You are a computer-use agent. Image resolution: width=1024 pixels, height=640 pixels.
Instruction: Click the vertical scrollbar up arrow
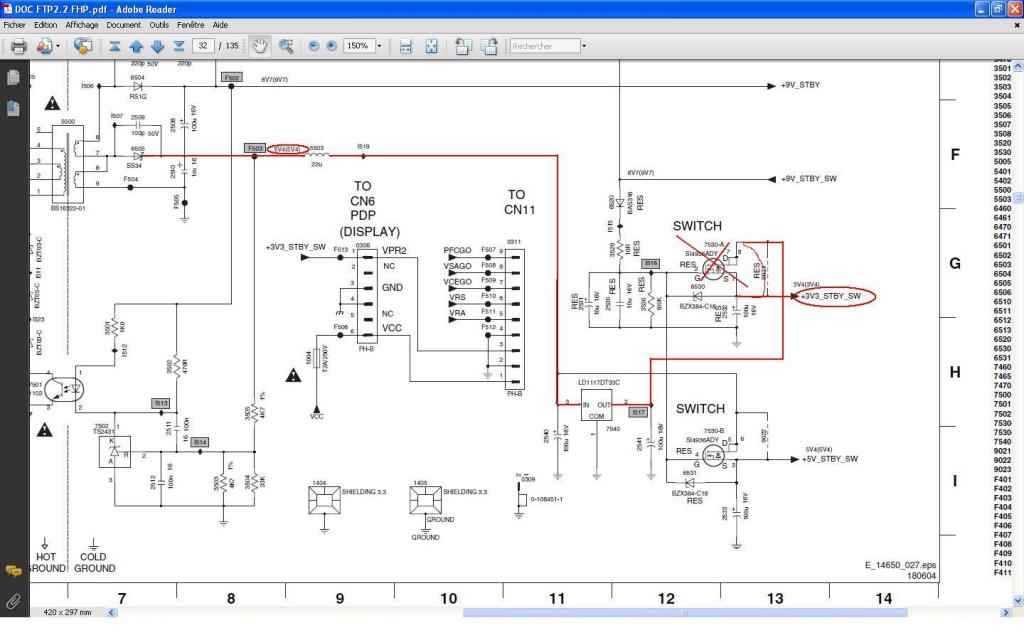click(x=1018, y=67)
